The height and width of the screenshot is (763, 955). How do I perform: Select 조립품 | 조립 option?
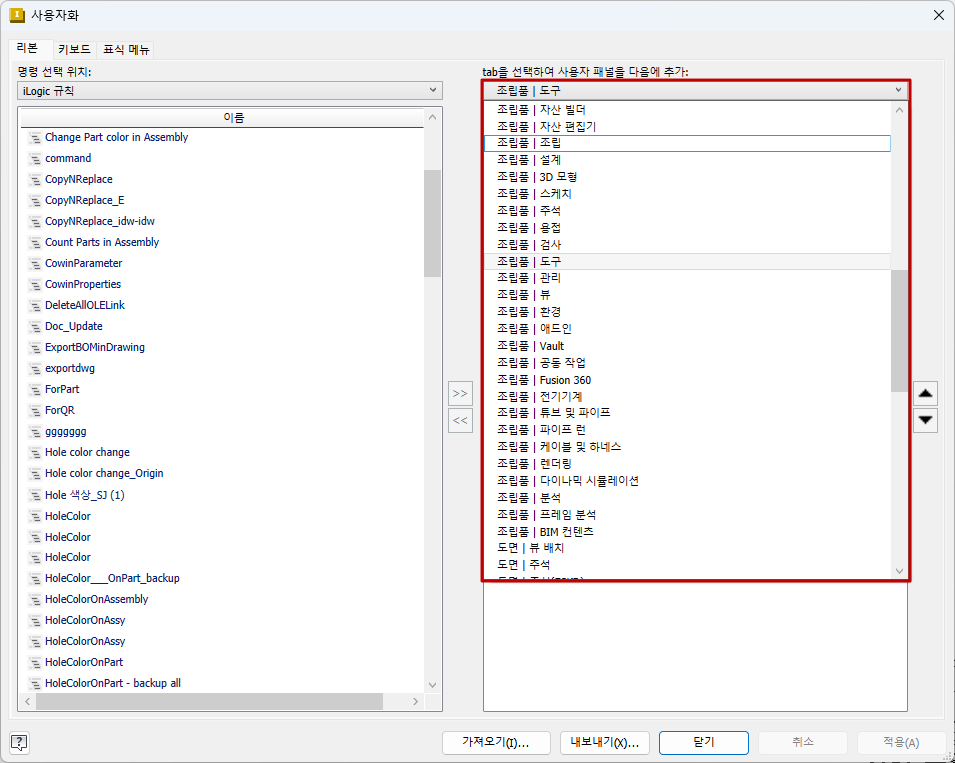[687, 143]
